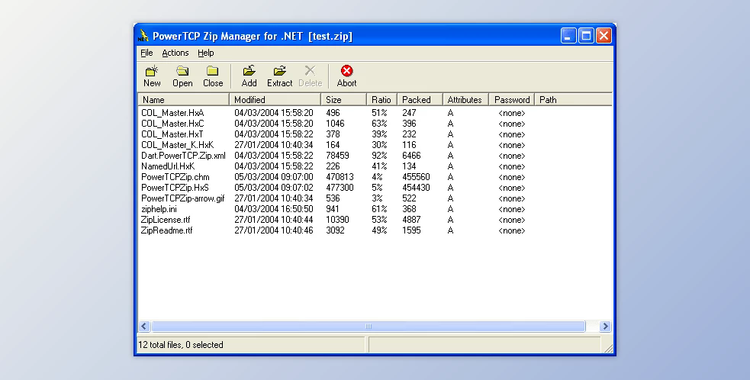Image resolution: width=750 pixels, height=380 pixels.
Task: Select file Dart.PowerTCP.Zip.xml
Action: (183, 156)
